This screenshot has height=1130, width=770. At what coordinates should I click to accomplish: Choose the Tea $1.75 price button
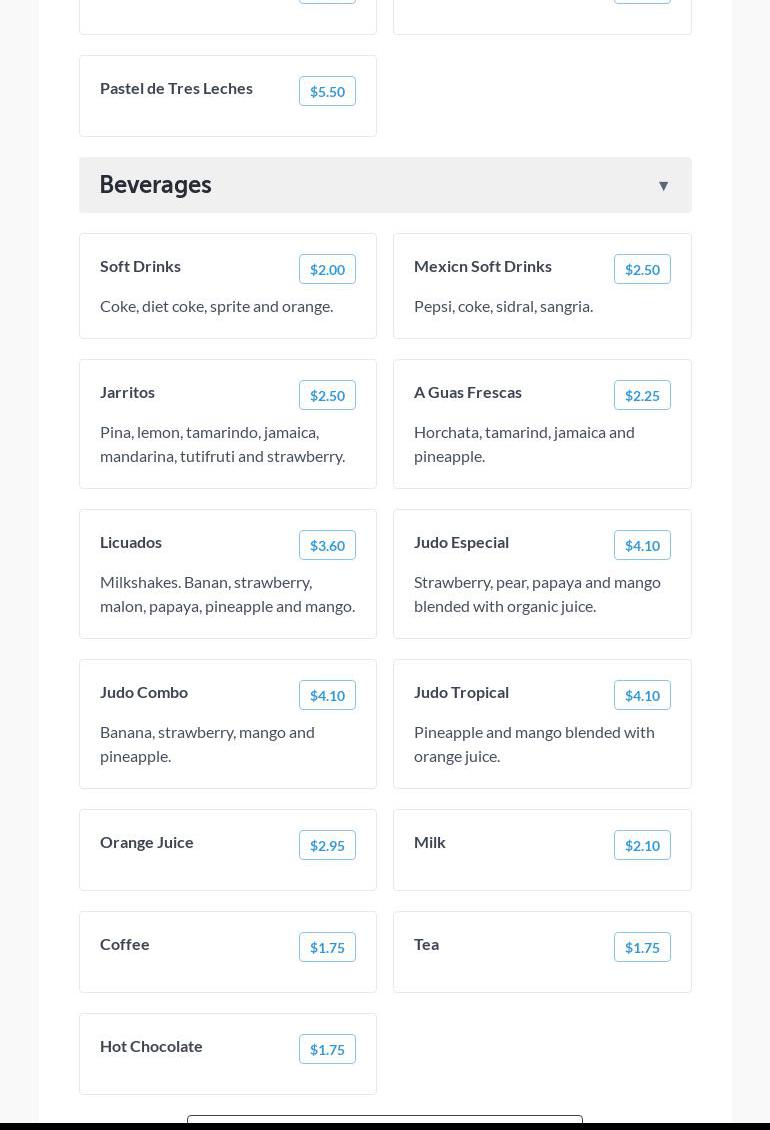pos(642,947)
